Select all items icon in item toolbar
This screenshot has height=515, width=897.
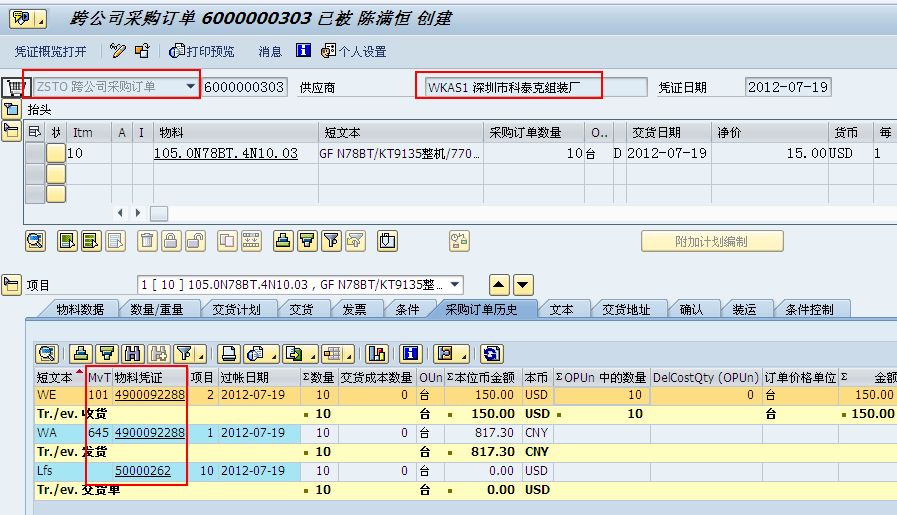point(67,241)
